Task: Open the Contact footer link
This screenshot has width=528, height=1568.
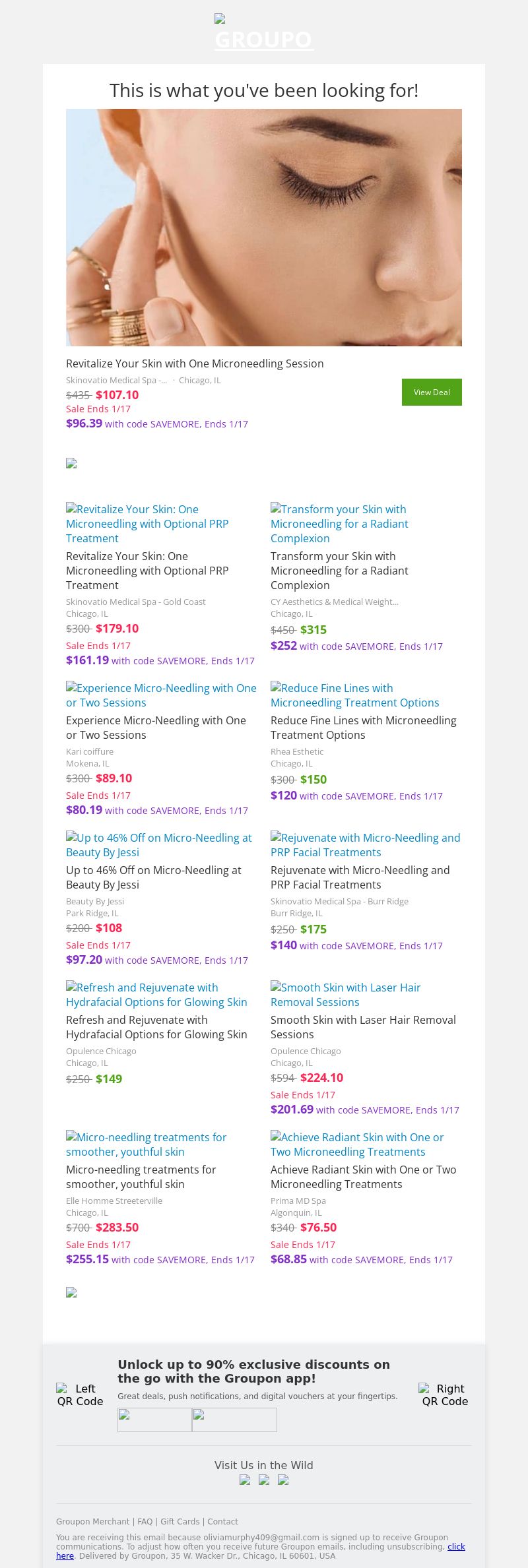Action: point(222,1521)
